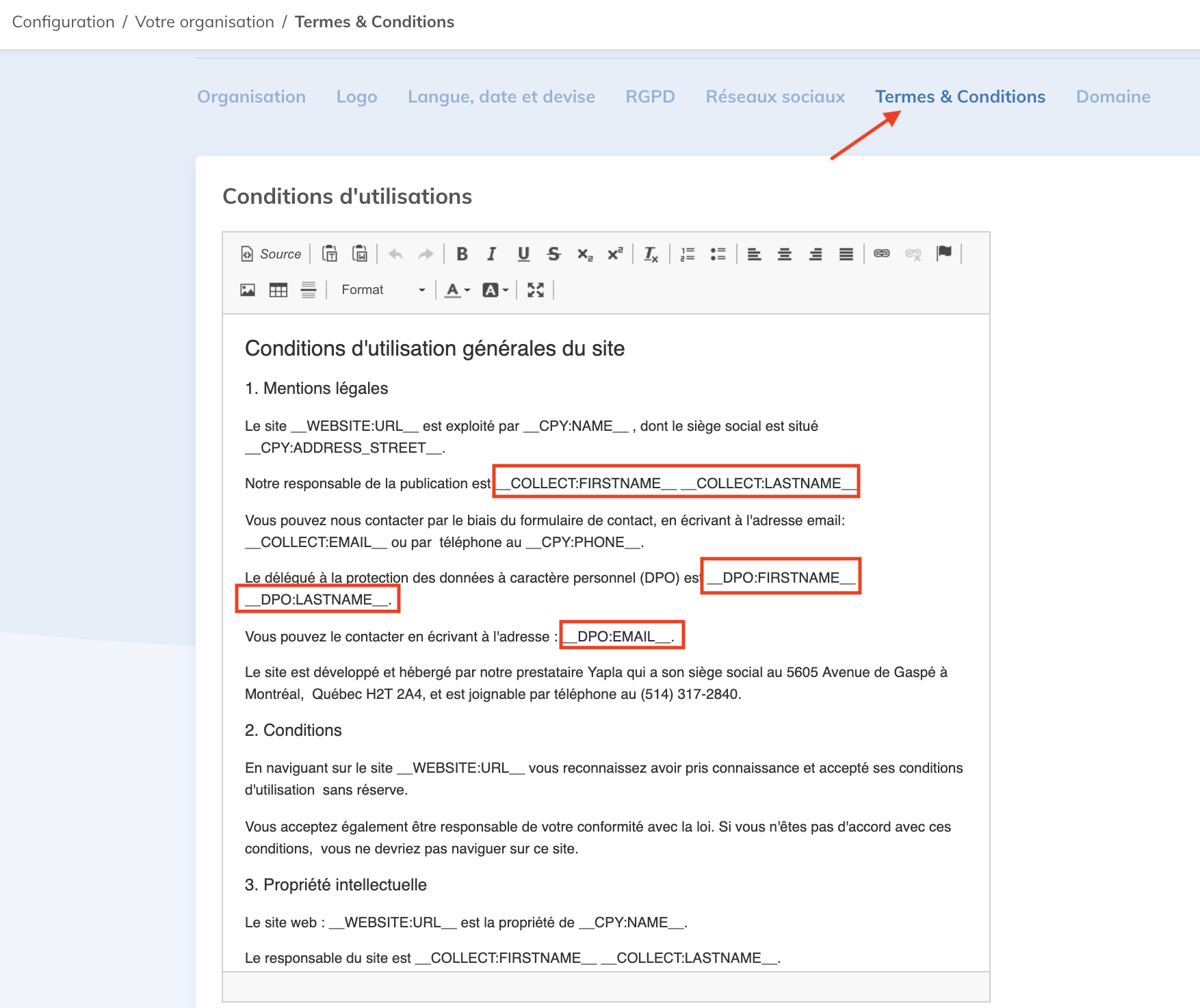Insert a numbered list
This screenshot has height=1008, width=1200.
[x=688, y=254]
